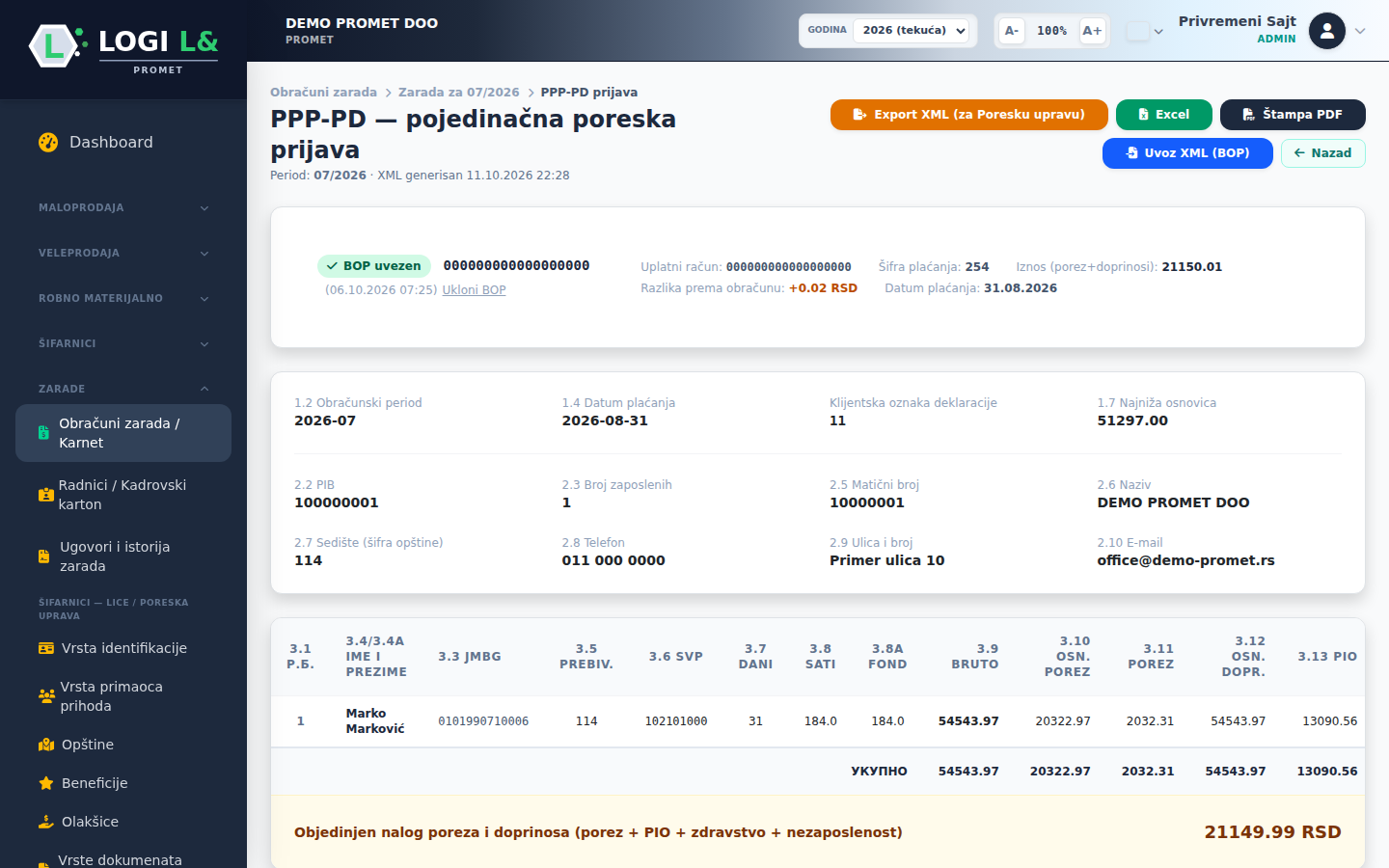Open Olakšice menu item label
The image size is (1389, 868).
click(x=90, y=822)
